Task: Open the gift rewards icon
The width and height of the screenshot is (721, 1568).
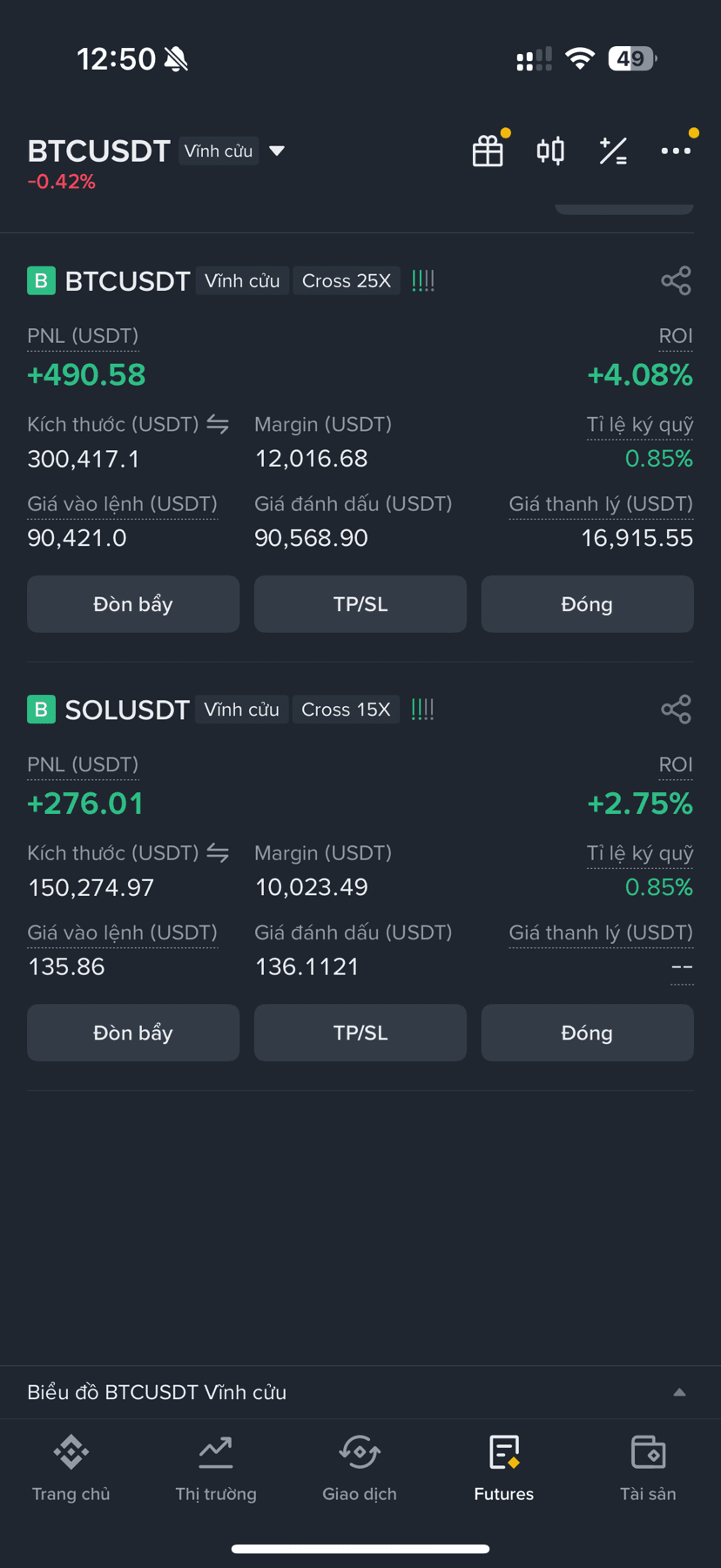Action: pos(488,151)
